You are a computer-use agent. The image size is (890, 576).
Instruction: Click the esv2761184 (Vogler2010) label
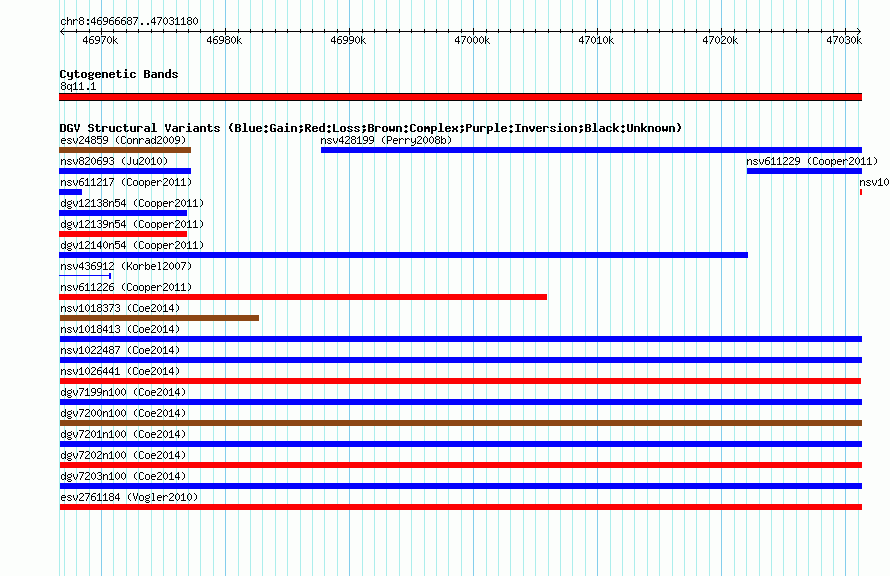click(129, 497)
